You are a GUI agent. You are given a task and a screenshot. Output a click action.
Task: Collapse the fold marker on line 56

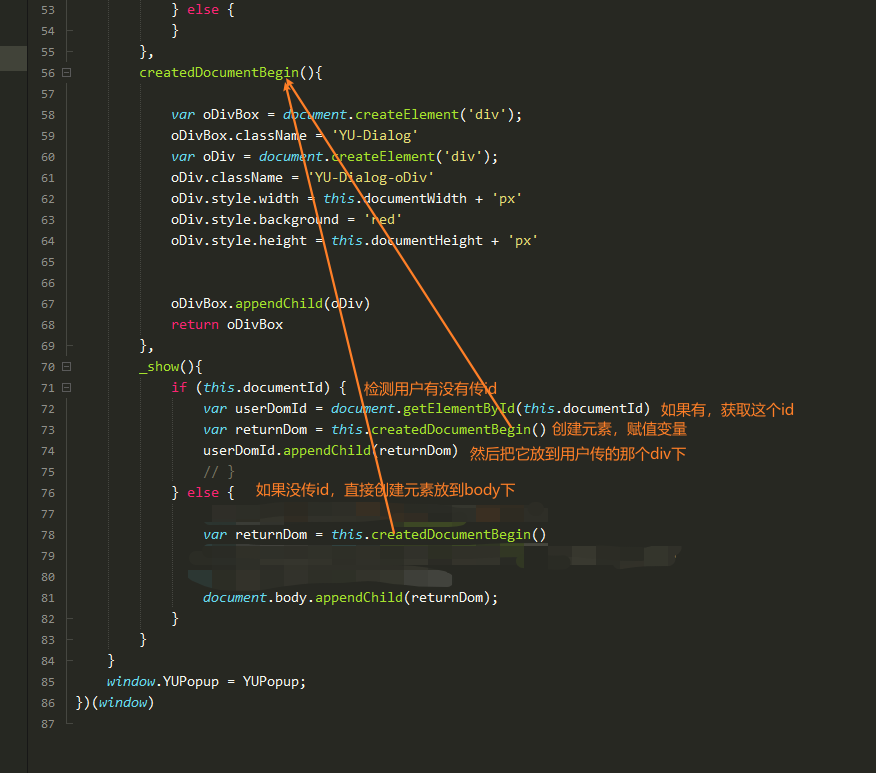click(66, 73)
